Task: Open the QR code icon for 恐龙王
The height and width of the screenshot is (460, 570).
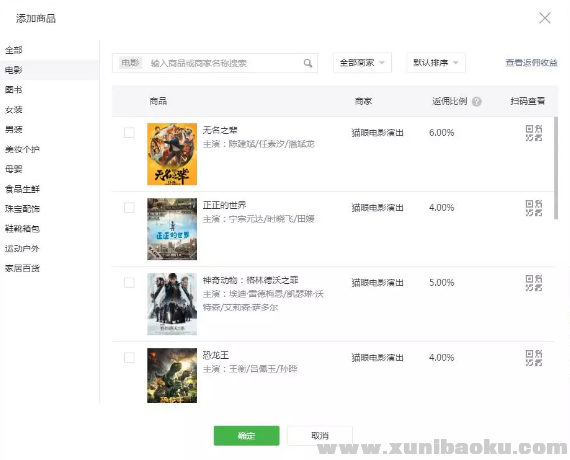Action: coord(534,358)
